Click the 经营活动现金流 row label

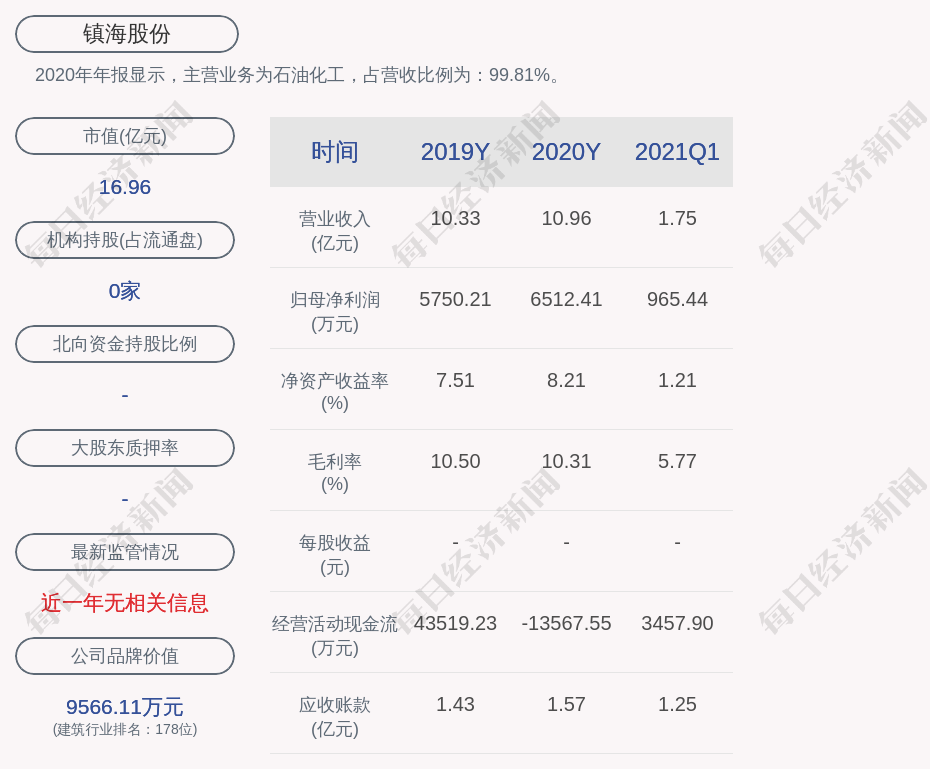point(335,624)
